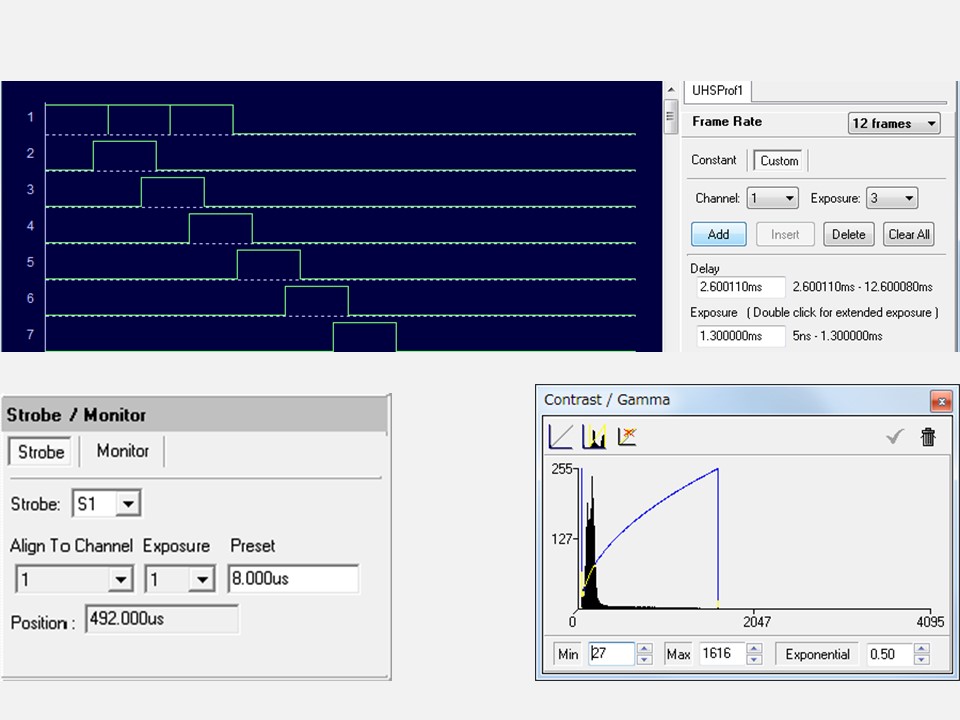Click the Preset field showing 8.000us
The image size is (960, 720).
293,579
